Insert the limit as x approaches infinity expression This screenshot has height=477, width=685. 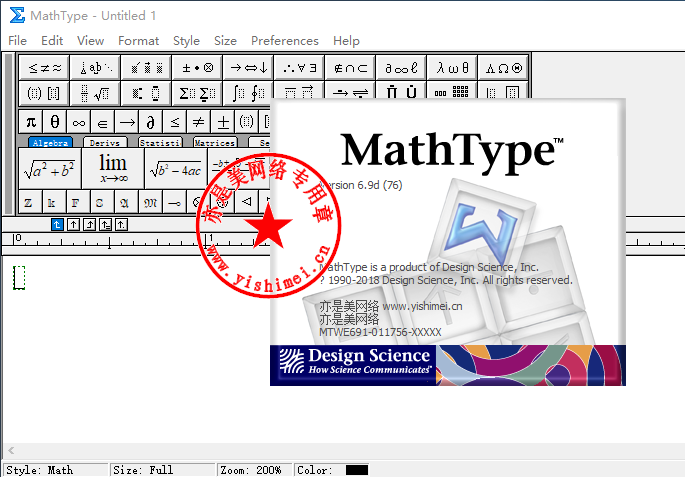pyautogui.click(x=113, y=169)
